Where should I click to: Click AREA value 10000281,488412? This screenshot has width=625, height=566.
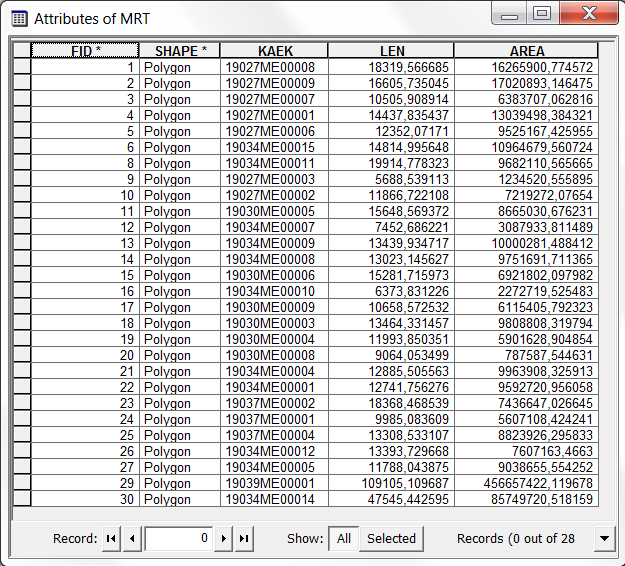(x=526, y=243)
